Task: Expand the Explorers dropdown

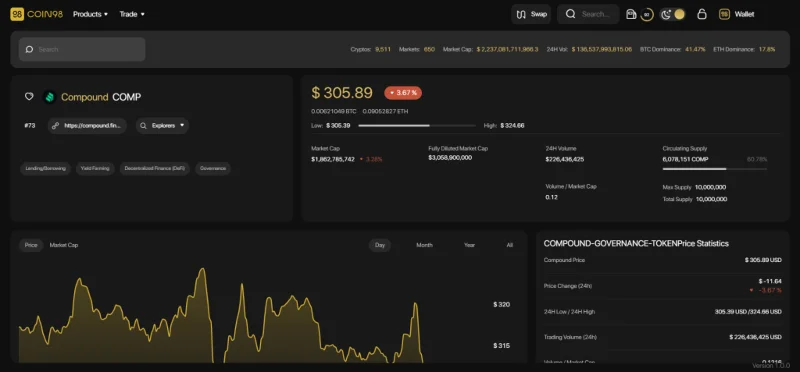Action: click(162, 126)
